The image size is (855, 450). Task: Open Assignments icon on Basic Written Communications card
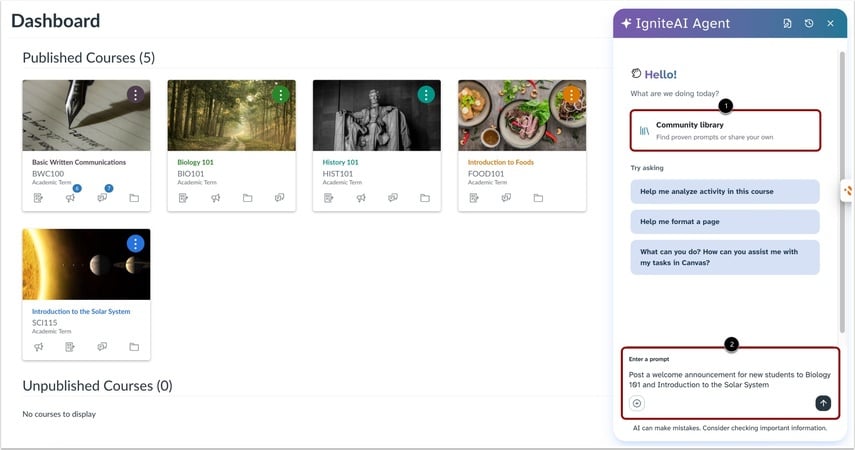coord(38,198)
